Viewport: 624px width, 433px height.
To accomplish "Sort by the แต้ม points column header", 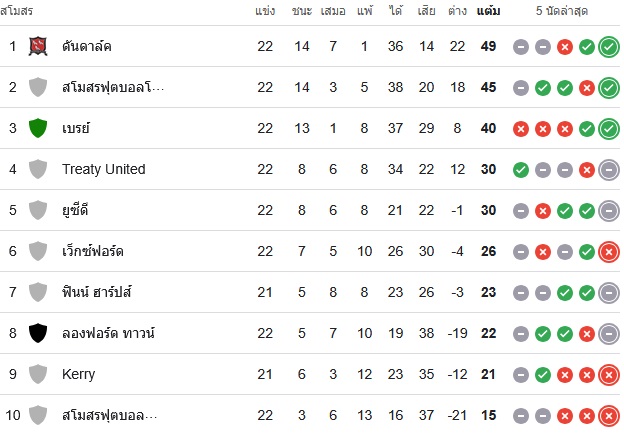I will [488, 11].
